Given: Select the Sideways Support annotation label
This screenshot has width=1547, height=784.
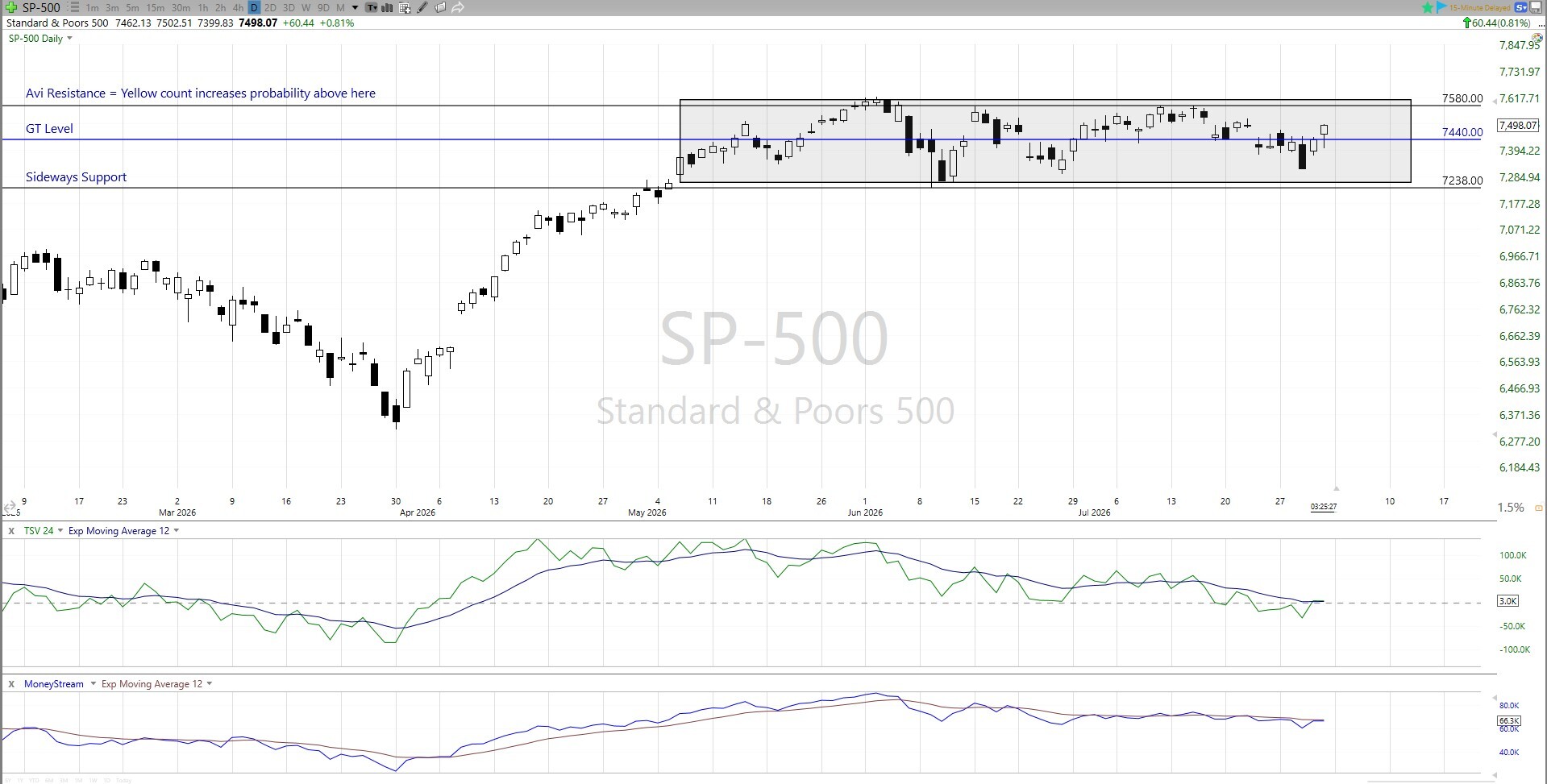Looking at the screenshot, I should click(76, 177).
